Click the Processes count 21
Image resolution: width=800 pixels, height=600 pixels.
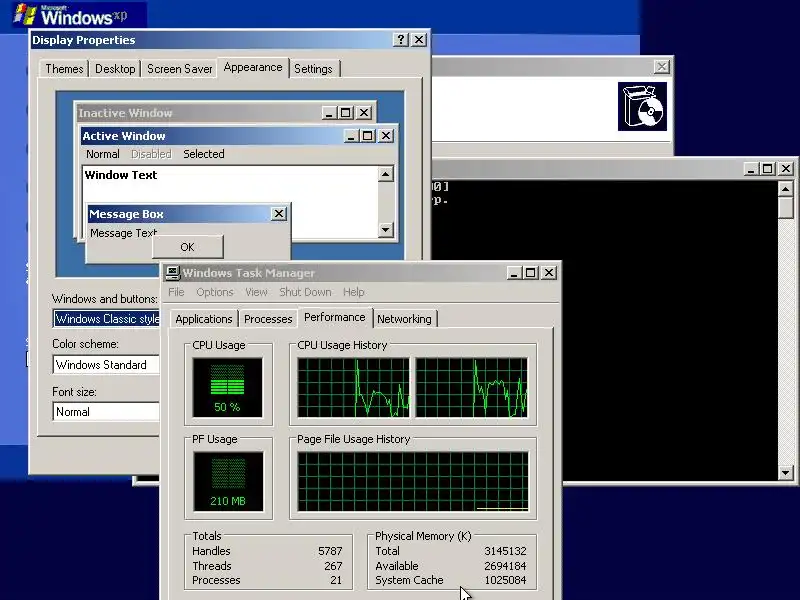point(336,580)
